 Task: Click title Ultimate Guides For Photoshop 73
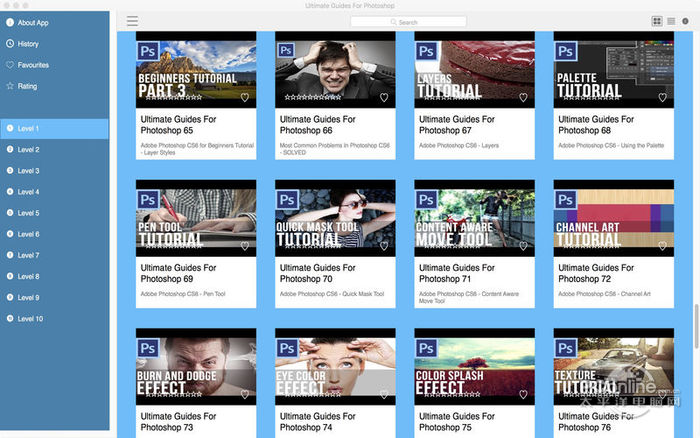(x=178, y=421)
